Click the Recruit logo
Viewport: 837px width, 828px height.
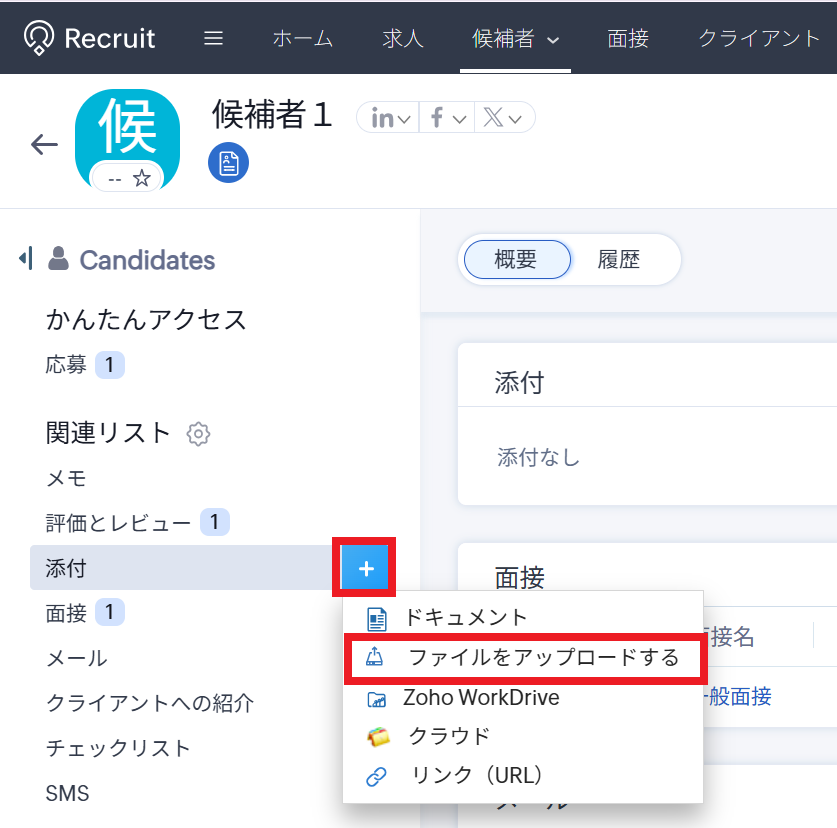click(90, 39)
